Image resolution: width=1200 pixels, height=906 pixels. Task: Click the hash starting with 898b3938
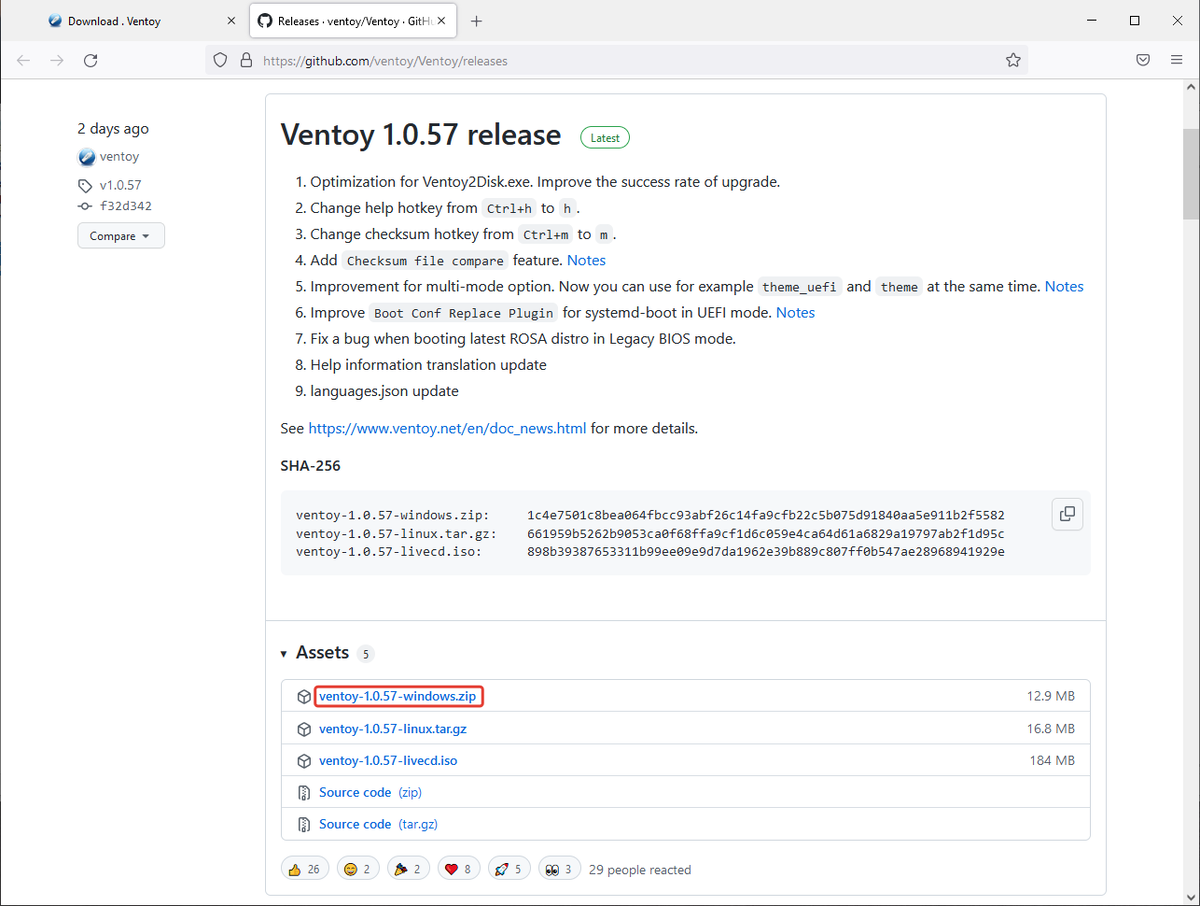[x=766, y=552]
